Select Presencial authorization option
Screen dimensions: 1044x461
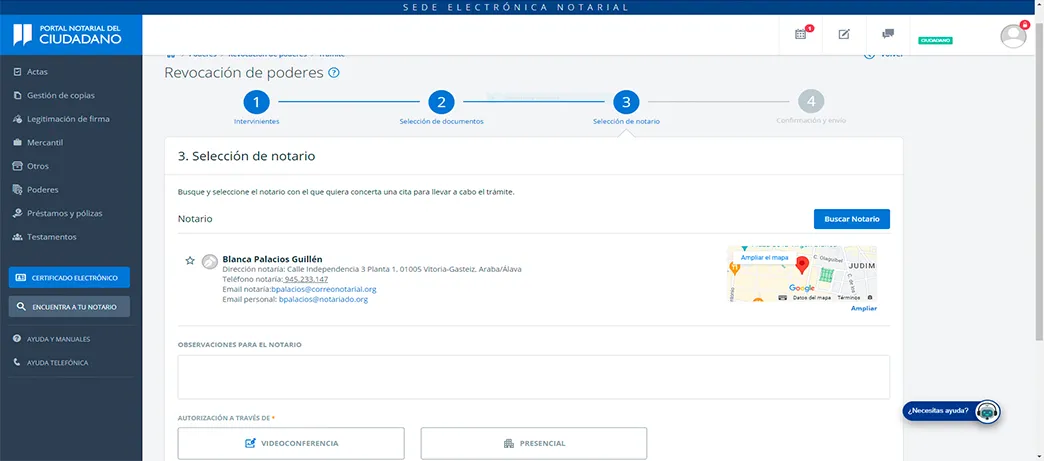point(534,443)
